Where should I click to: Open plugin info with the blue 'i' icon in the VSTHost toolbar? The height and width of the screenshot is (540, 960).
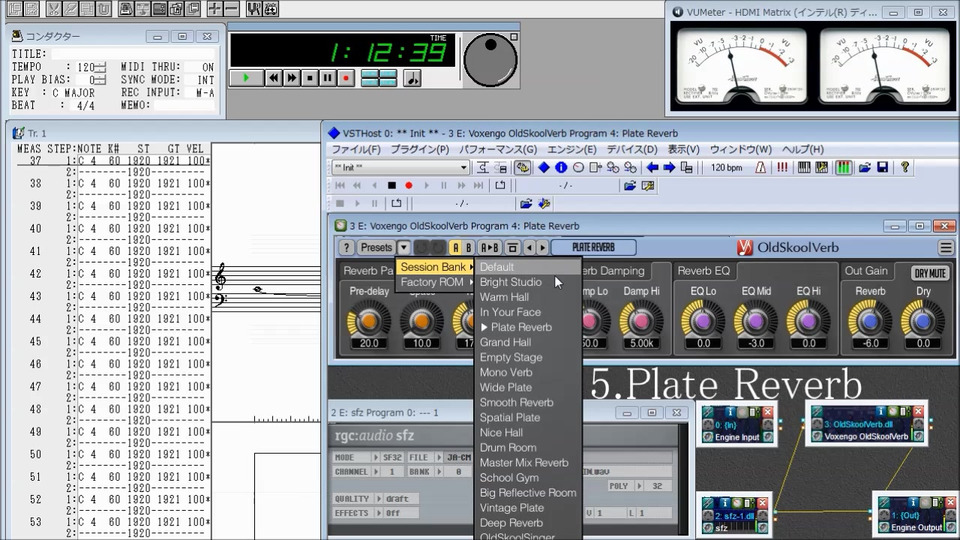click(561, 167)
